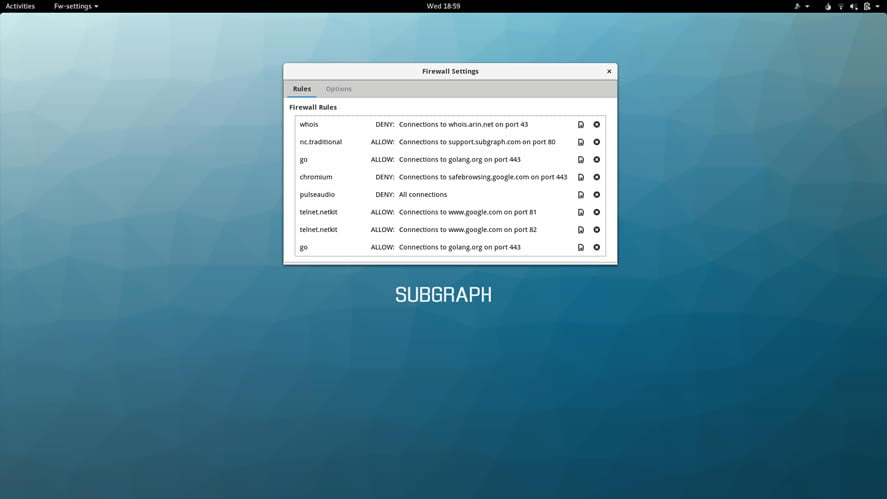This screenshot has width=887, height=499.
Task: Switch to the Rules tab
Action: pos(302,89)
